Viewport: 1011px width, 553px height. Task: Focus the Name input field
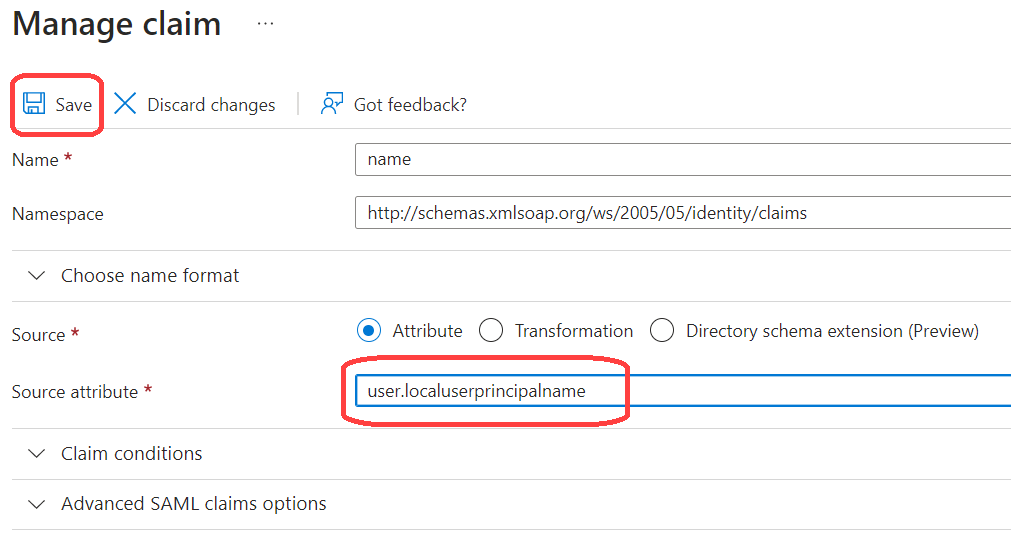682,160
